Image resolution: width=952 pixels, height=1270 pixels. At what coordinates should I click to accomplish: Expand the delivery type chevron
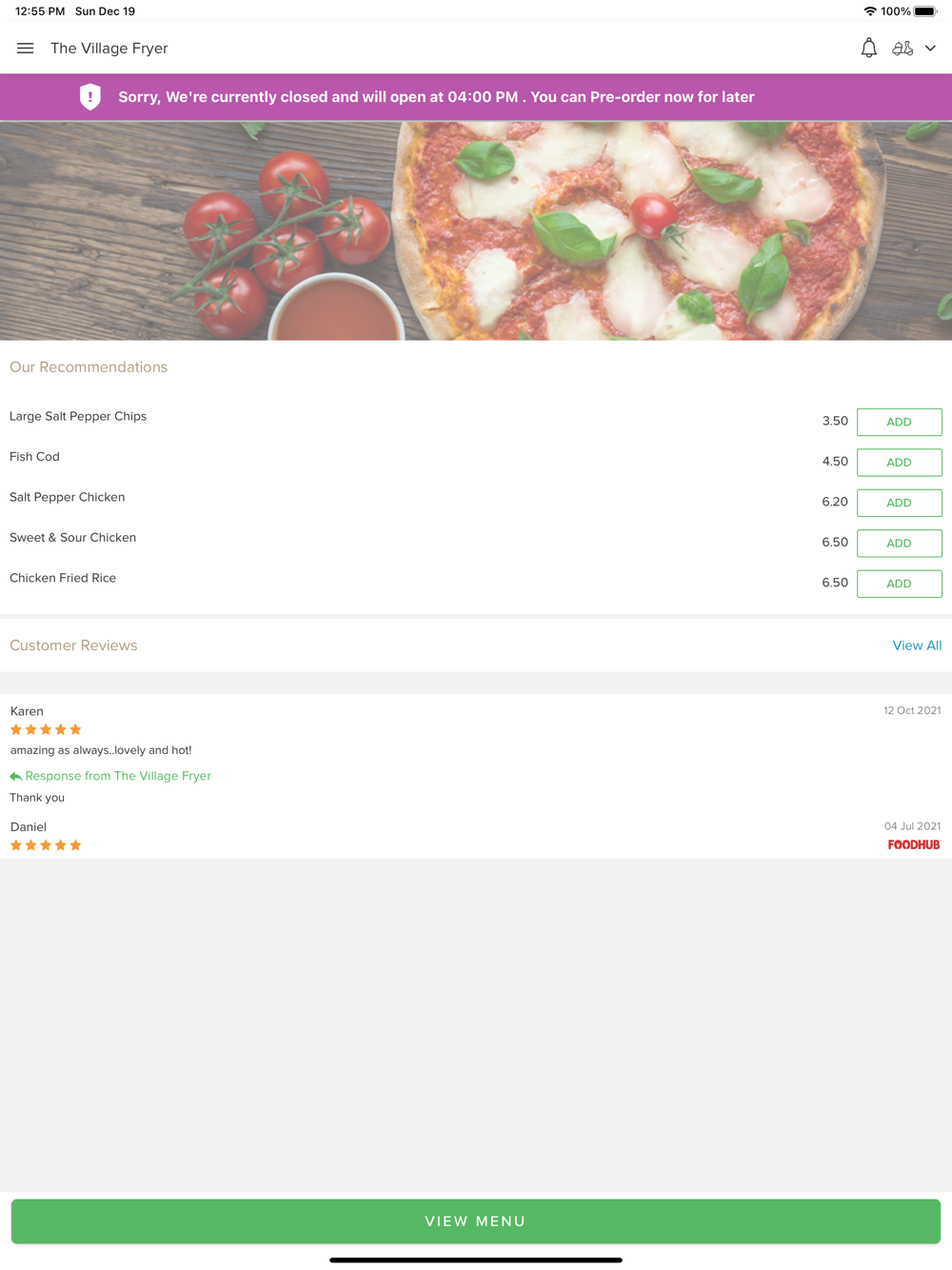click(930, 49)
